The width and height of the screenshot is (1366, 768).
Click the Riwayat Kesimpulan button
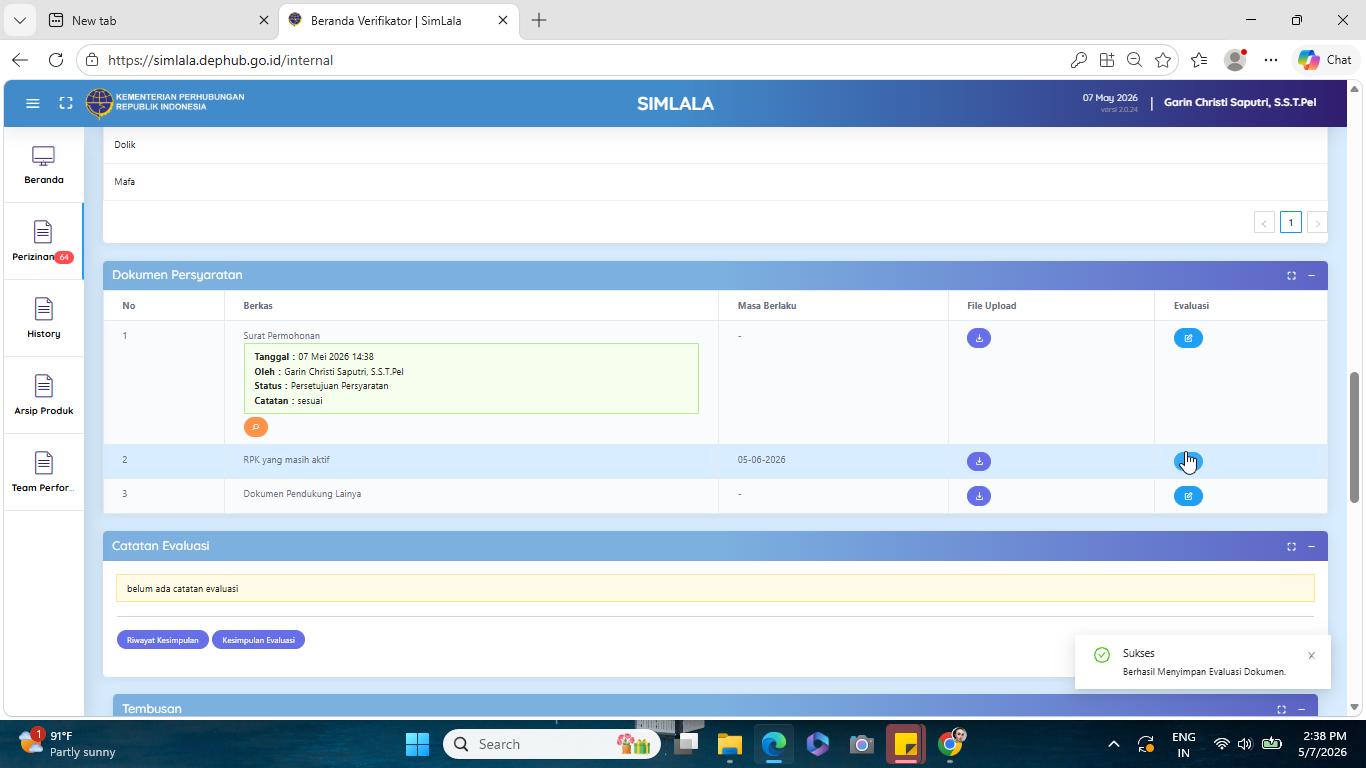[162, 640]
